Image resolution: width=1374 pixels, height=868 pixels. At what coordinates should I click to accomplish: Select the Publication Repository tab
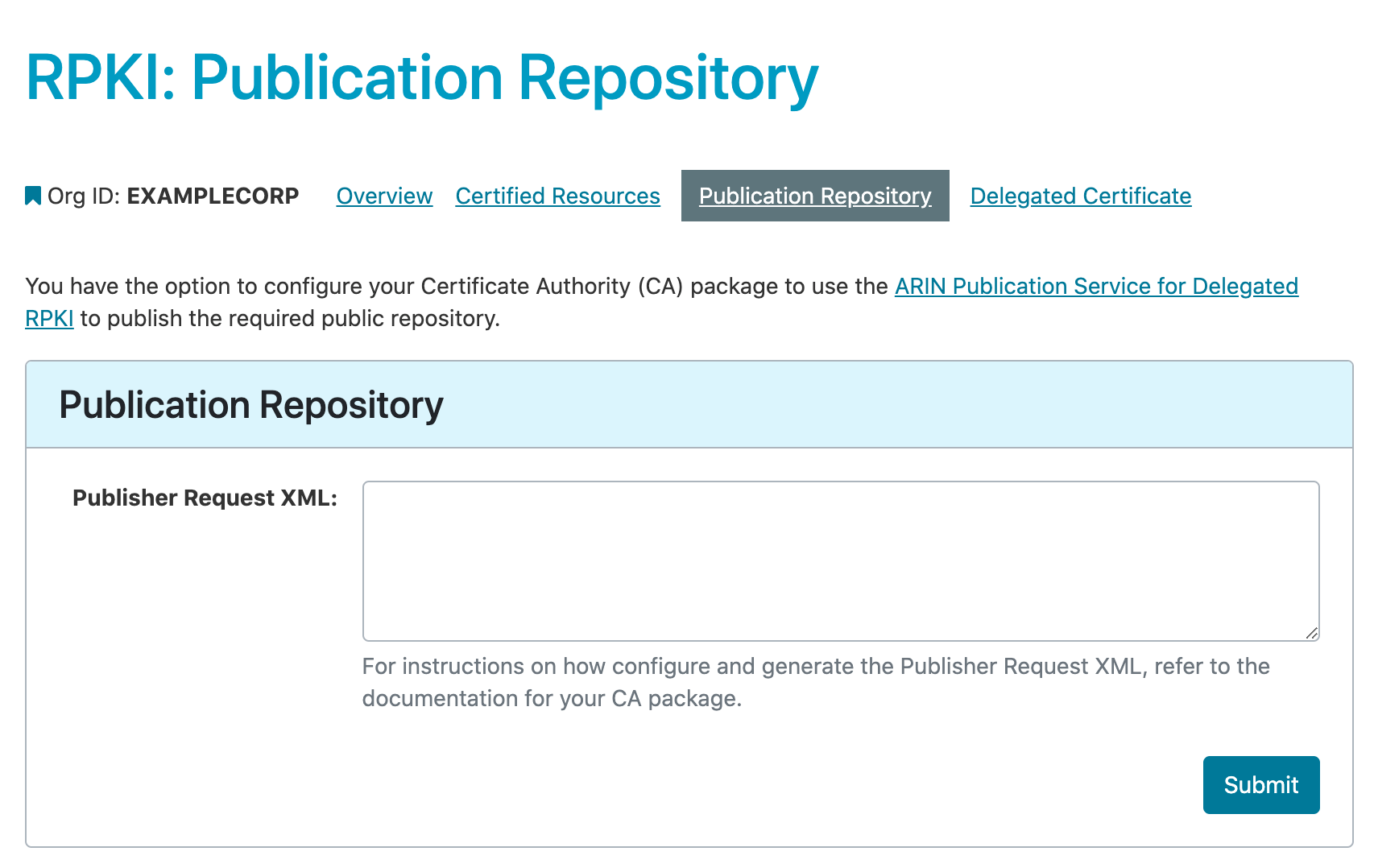tap(815, 196)
